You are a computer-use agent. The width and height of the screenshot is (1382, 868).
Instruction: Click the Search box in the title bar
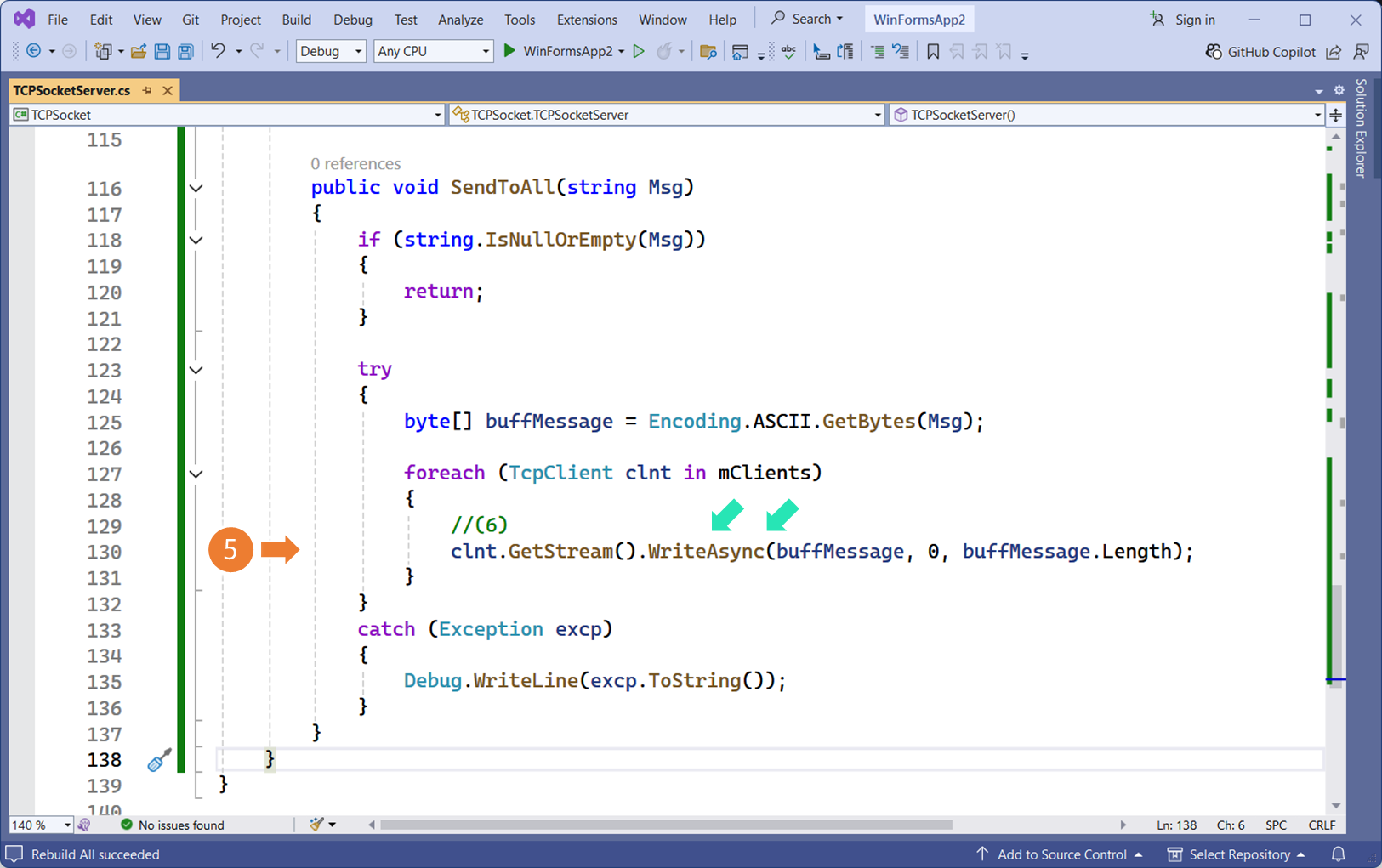[x=807, y=19]
